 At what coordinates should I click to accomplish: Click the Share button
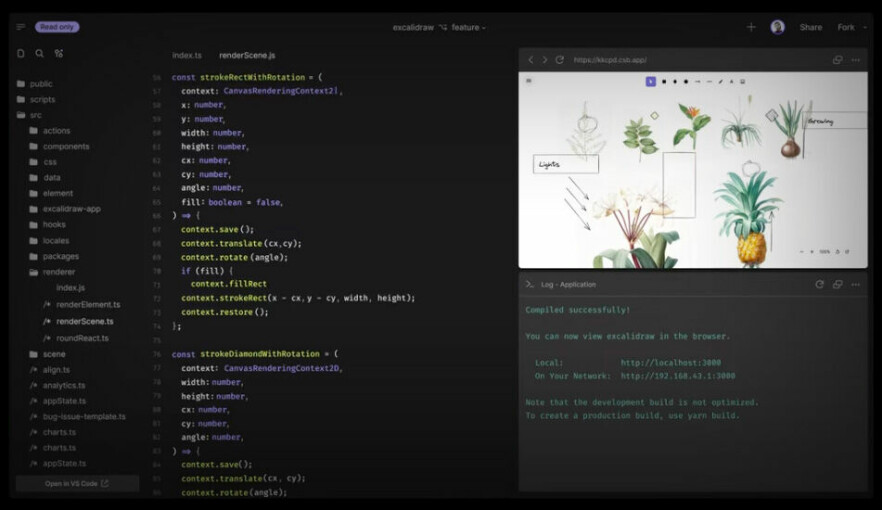(811, 28)
